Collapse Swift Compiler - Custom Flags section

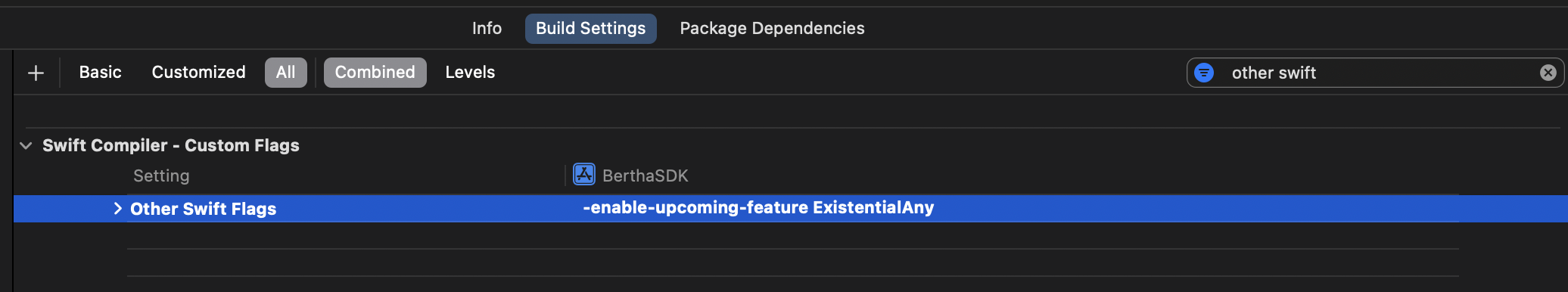(26, 145)
